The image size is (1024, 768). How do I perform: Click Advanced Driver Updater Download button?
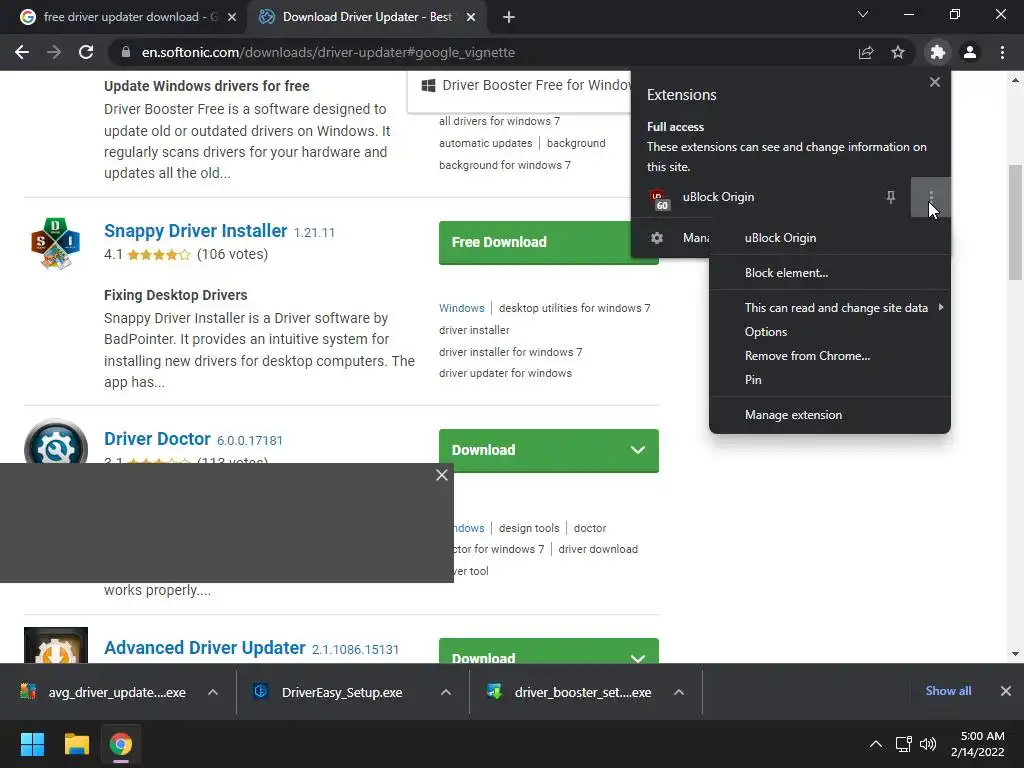pyautogui.click(x=549, y=652)
